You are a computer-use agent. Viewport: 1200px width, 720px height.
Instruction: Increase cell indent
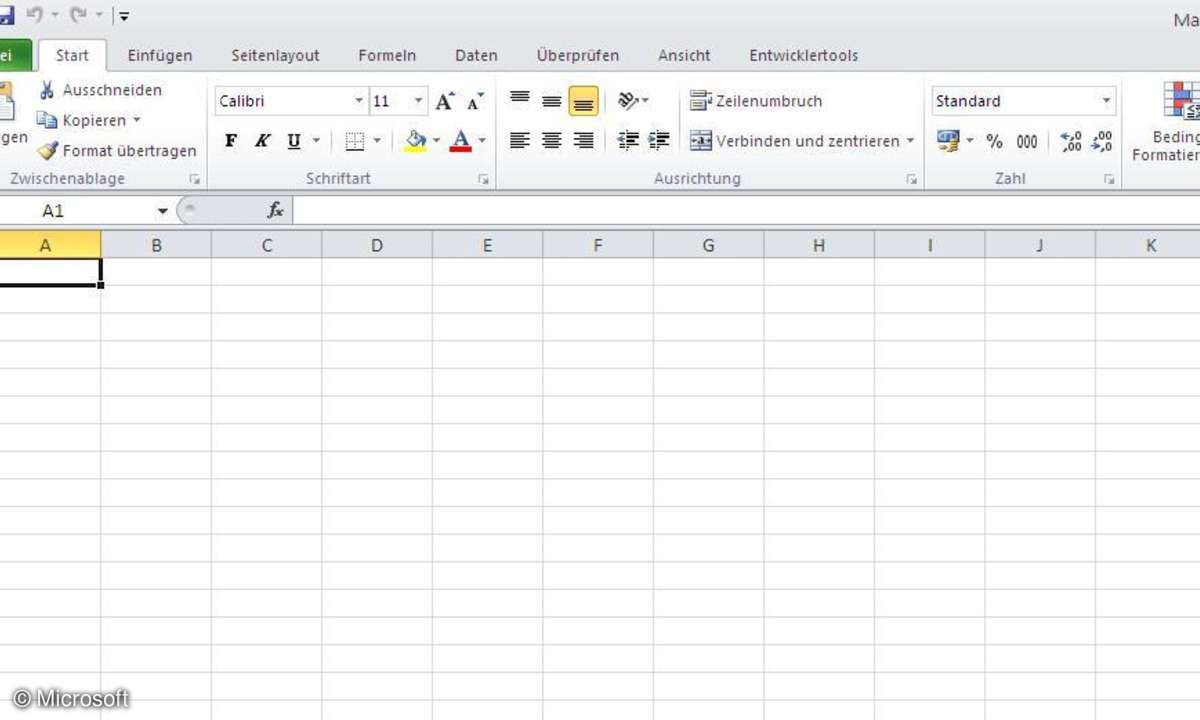[658, 141]
